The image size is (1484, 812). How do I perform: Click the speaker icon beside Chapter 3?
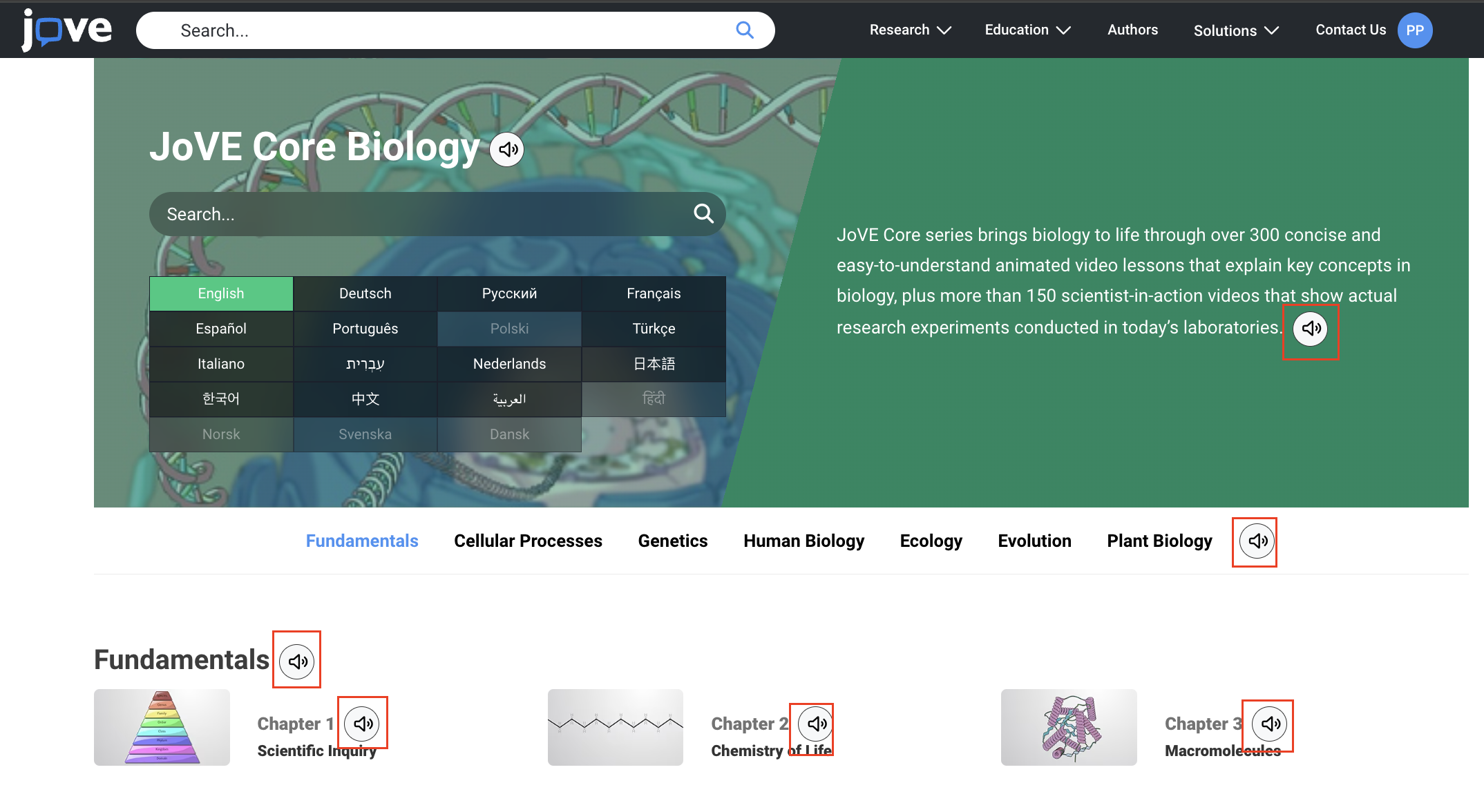point(1269,723)
